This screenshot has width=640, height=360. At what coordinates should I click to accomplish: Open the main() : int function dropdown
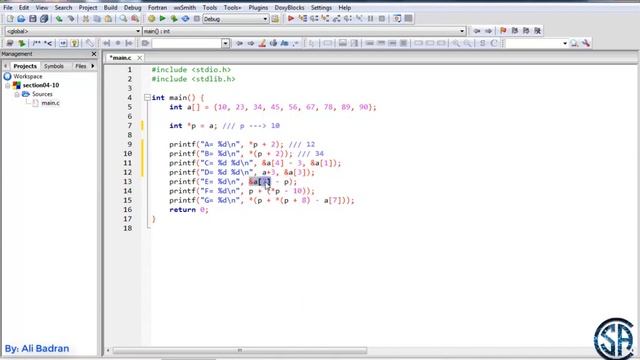pos(304,31)
